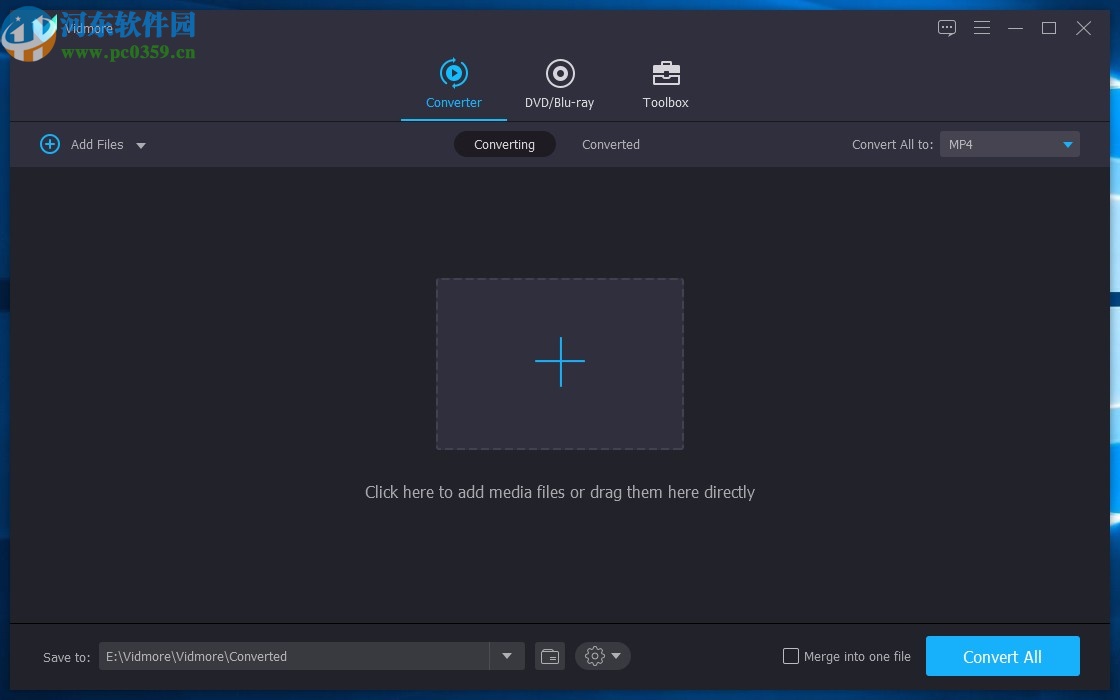
Task: Click the Add Files plus icon
Action: 50,144
